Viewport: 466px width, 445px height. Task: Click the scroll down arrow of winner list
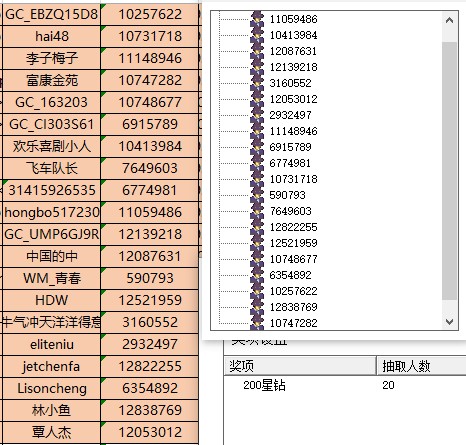pyautogui.click(x=449, y=321)
